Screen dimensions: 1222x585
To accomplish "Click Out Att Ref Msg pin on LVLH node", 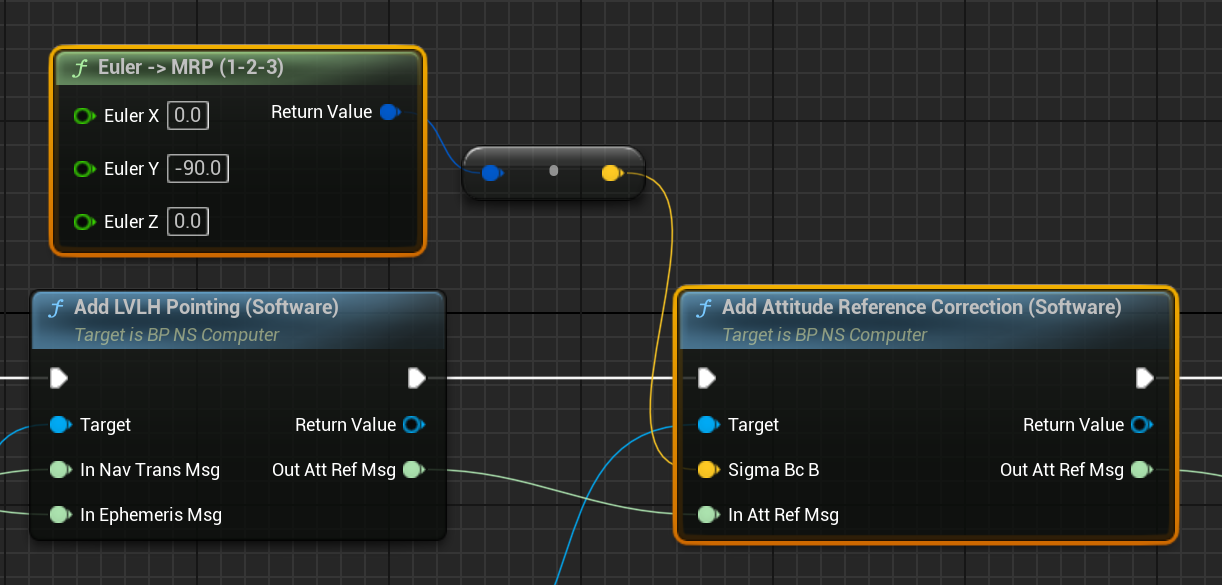I will pos(413,470).
